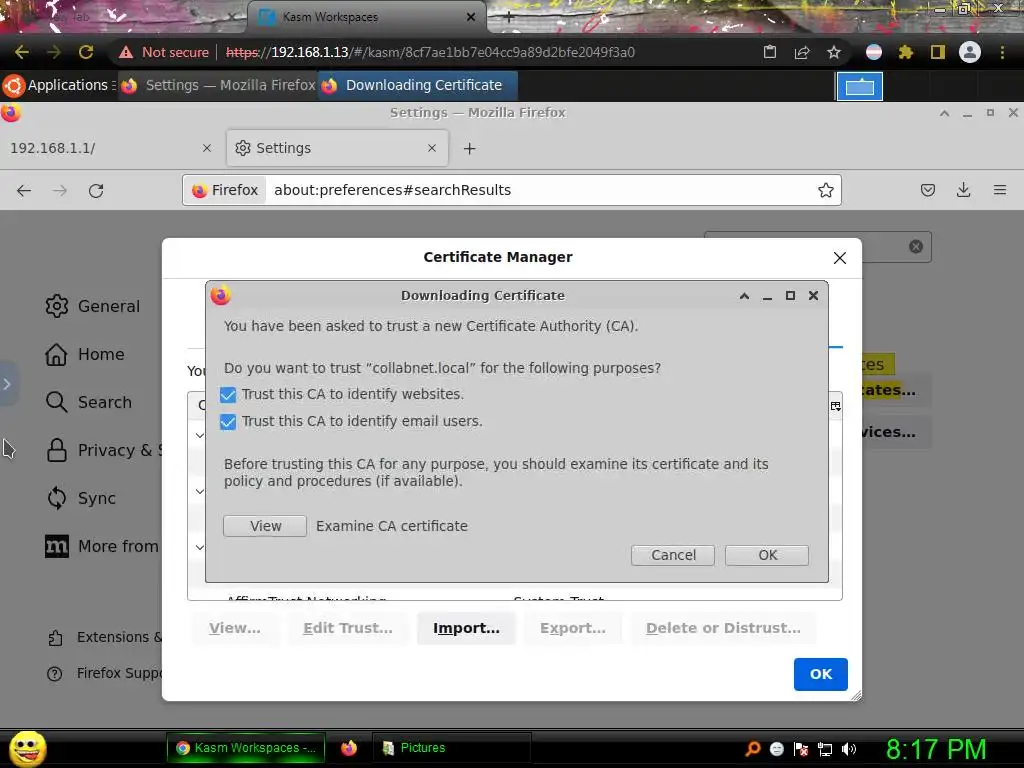Close Certificate Manager with the X icon
The image size is (1024, 768).
840,258
